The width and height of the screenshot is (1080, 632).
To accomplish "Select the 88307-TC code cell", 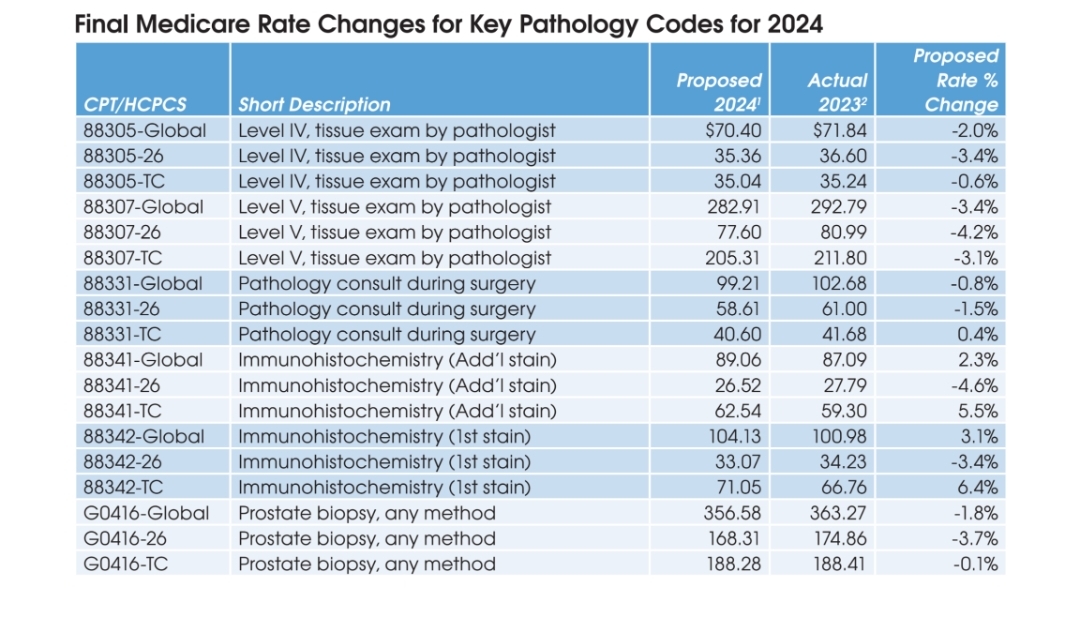I will (x=123, y=258).
